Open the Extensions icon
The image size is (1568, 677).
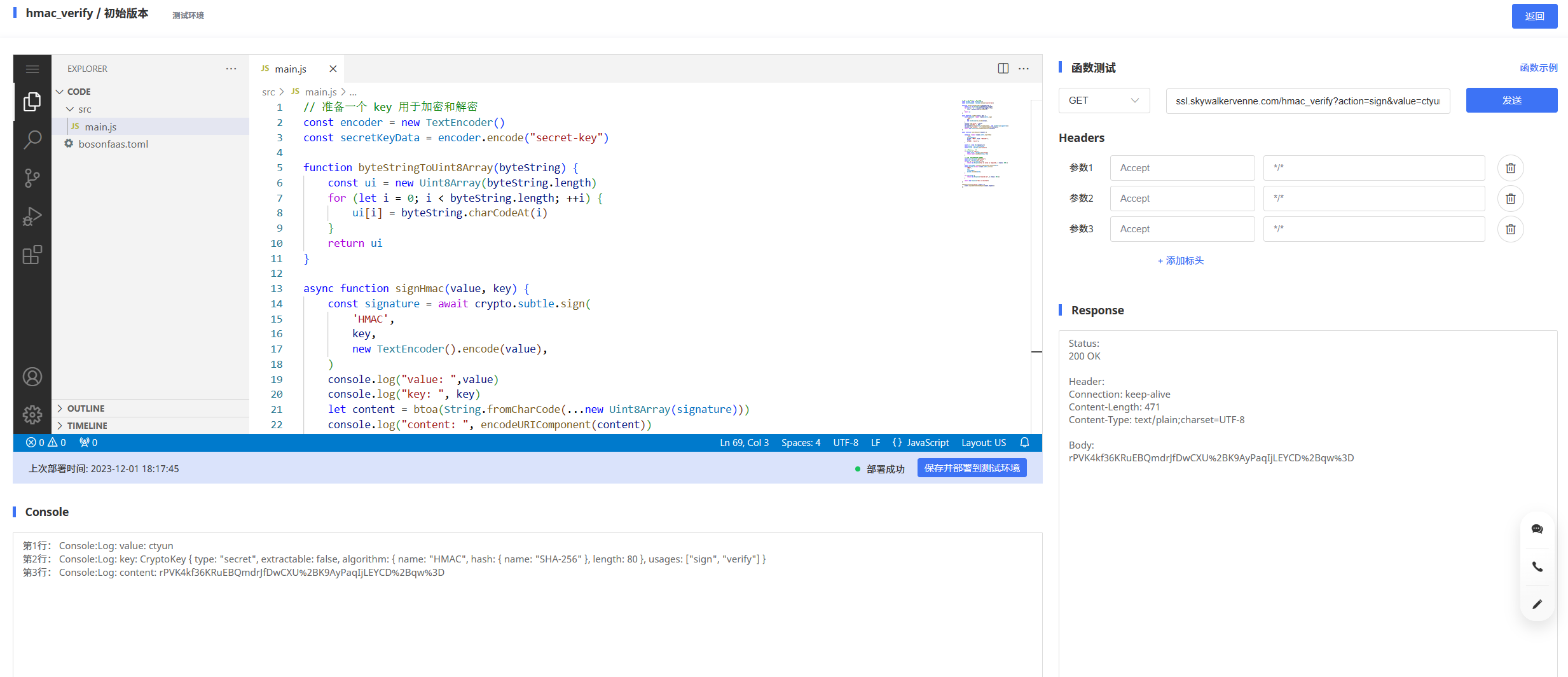coord(32,255)
